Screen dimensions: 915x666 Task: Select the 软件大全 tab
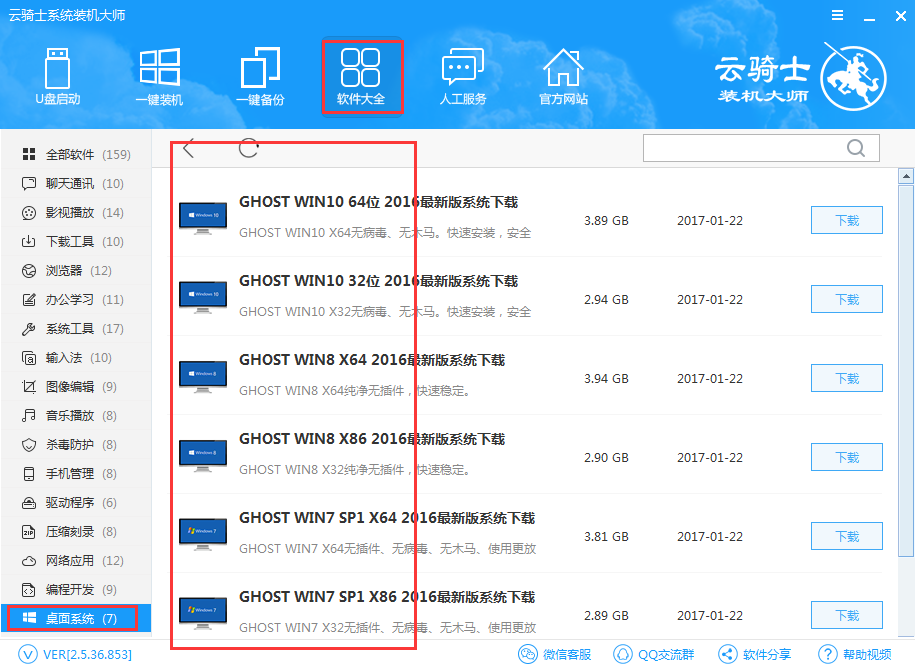(361, 77)
